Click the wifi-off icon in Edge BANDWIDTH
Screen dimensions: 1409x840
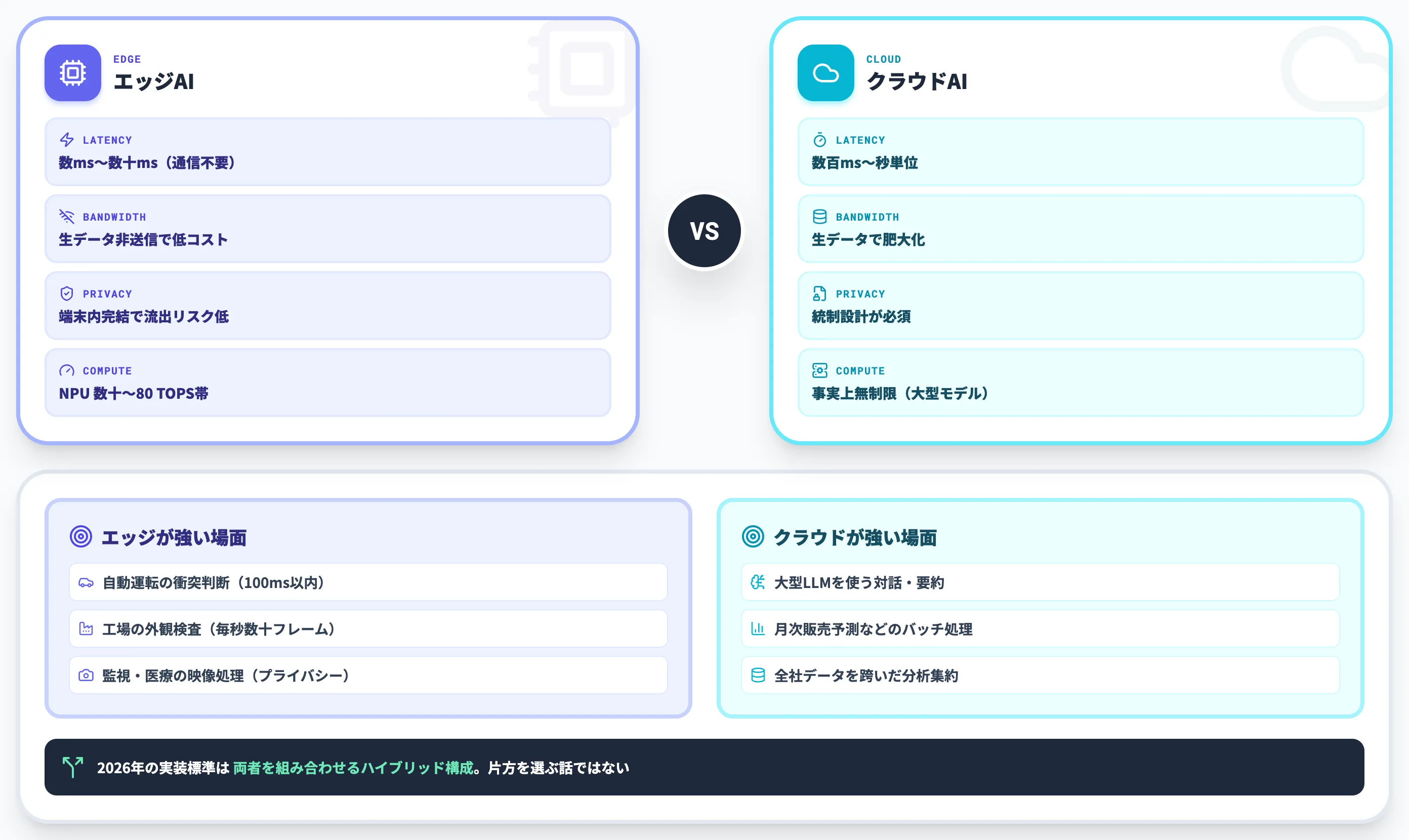[x=67, y=217]
